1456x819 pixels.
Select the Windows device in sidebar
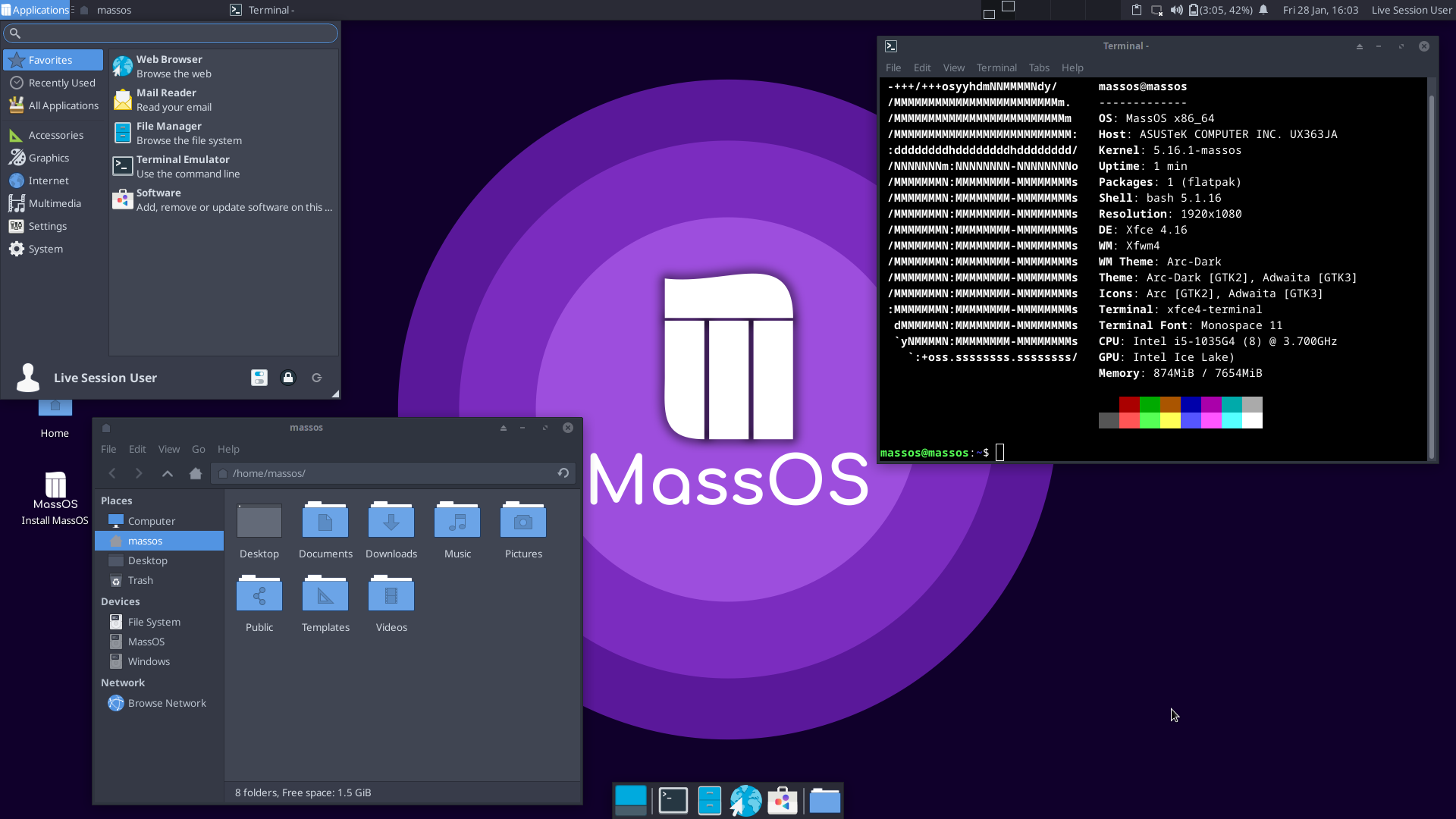coord(149,661)
